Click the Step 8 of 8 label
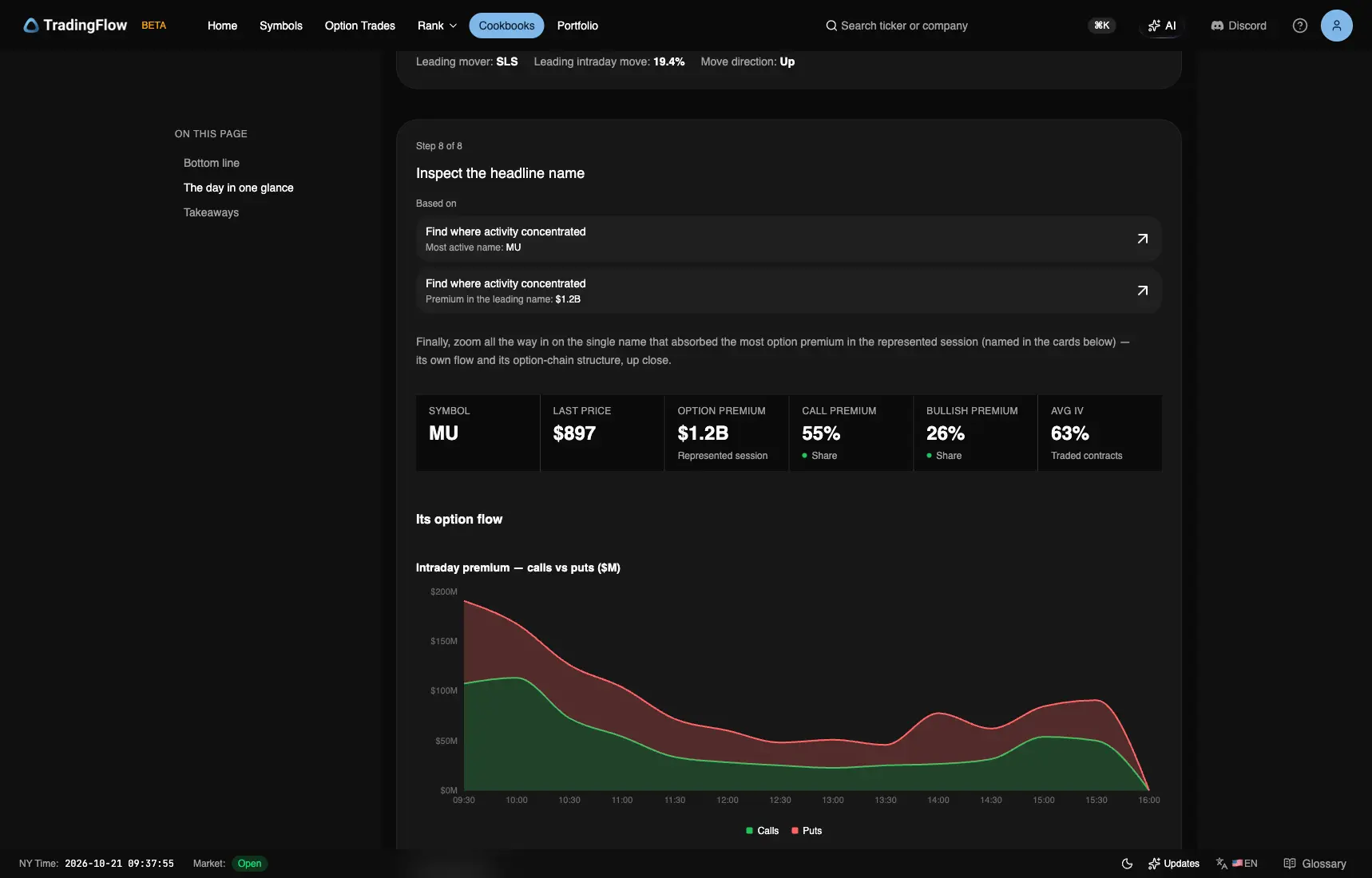Screen dimensions: 1372x878 click(x=438, y=146)
